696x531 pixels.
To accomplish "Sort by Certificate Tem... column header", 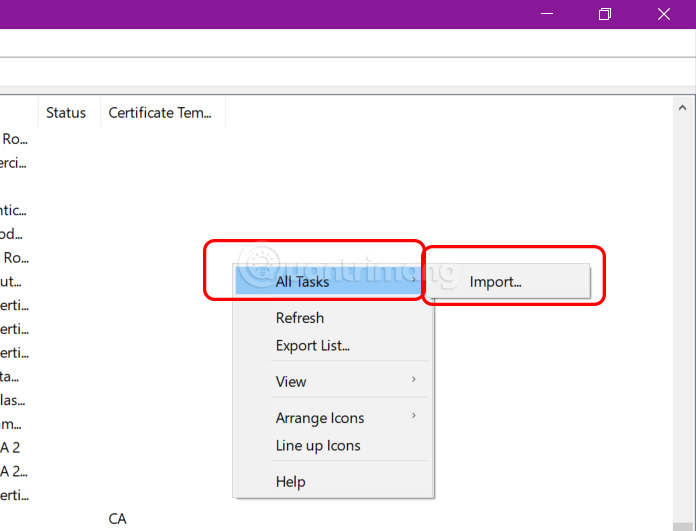I will 163,112.
